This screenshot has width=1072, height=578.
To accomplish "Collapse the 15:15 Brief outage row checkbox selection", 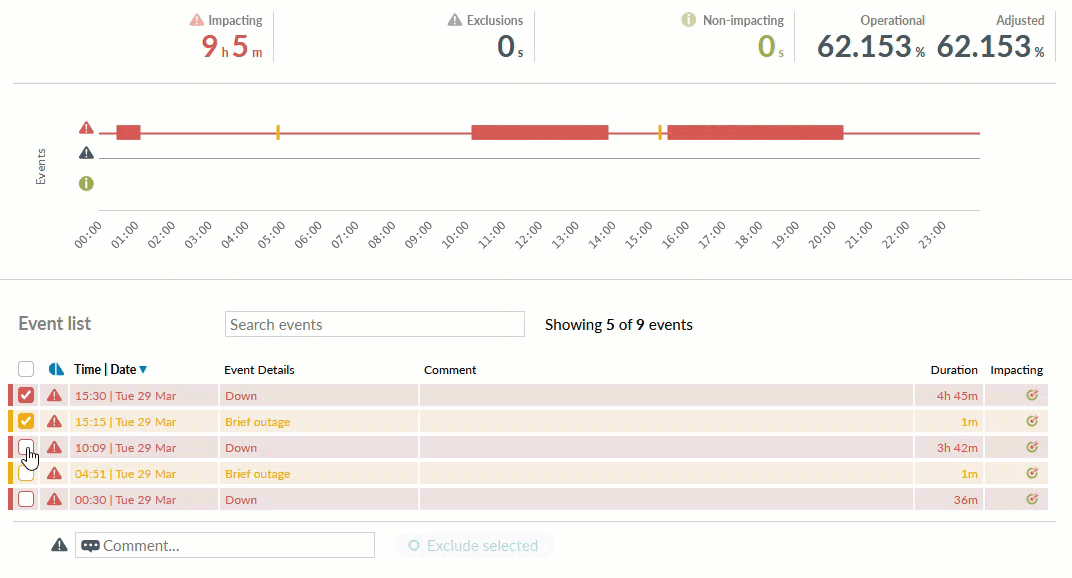I will click(x=26, y=421).
